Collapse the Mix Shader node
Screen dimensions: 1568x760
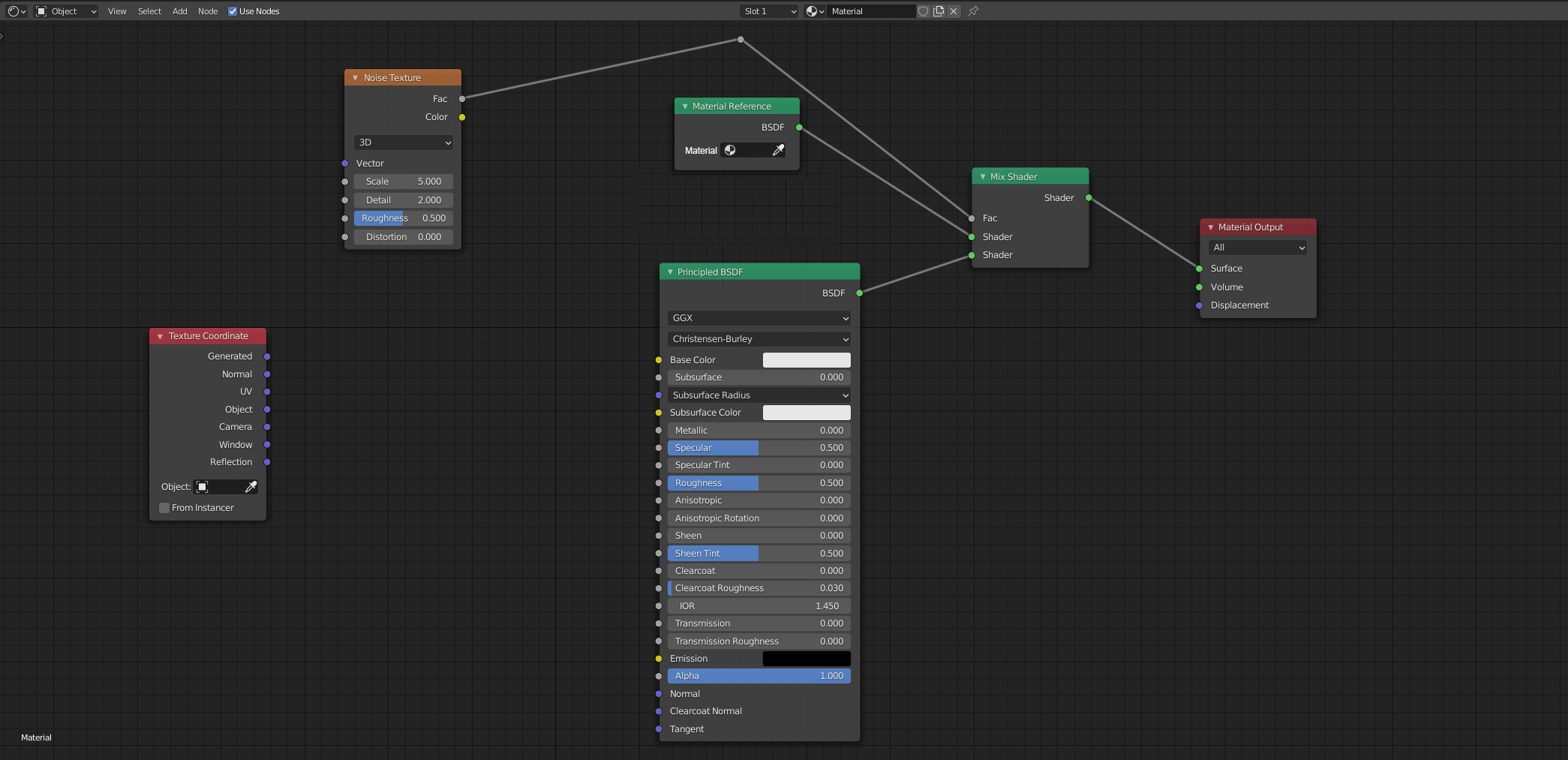[x=983, y=177]
